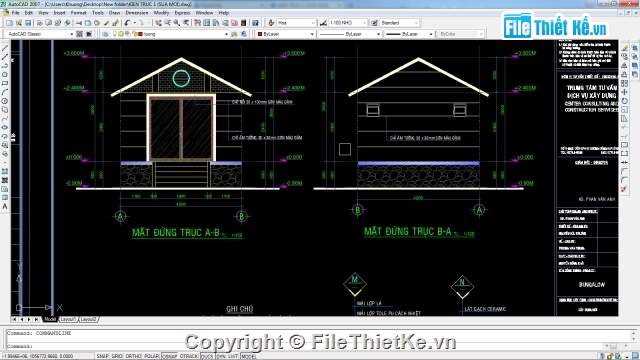This screenshot has height=360, width=640.
Task: Click the Cut icon in toolbar
Action: [79, 23]
